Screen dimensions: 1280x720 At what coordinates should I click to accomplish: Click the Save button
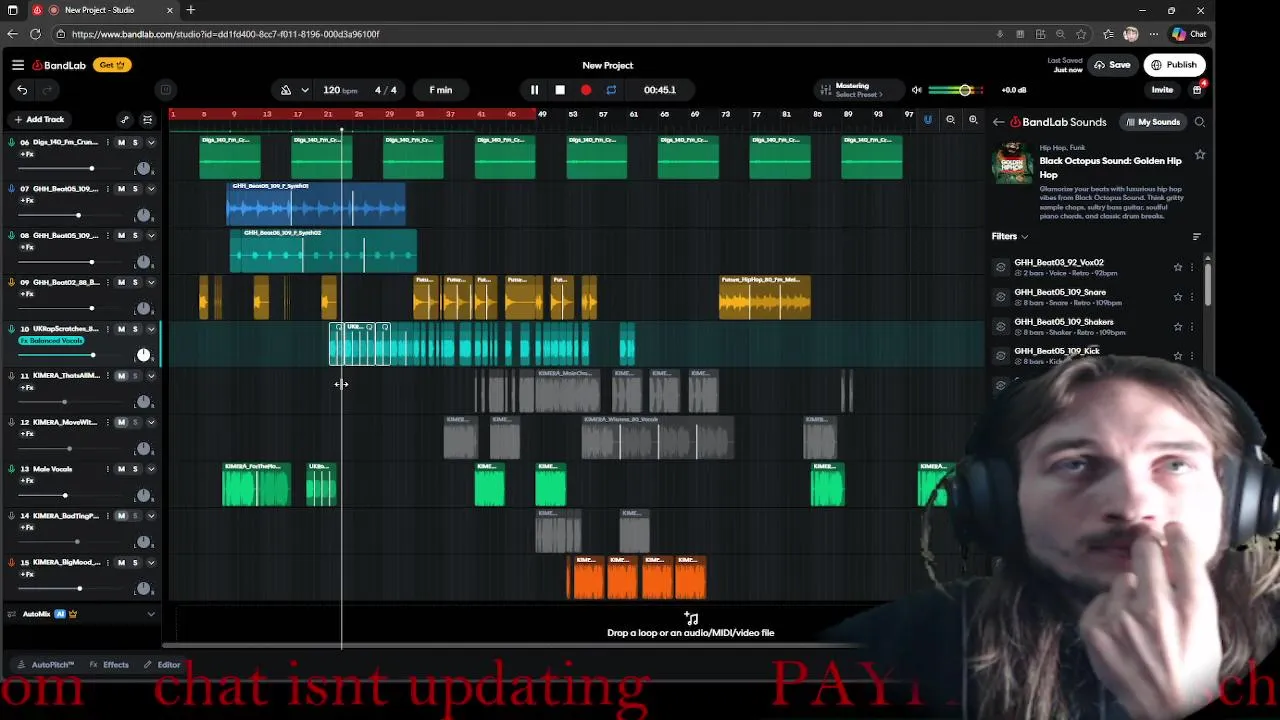pos(1112,65)
